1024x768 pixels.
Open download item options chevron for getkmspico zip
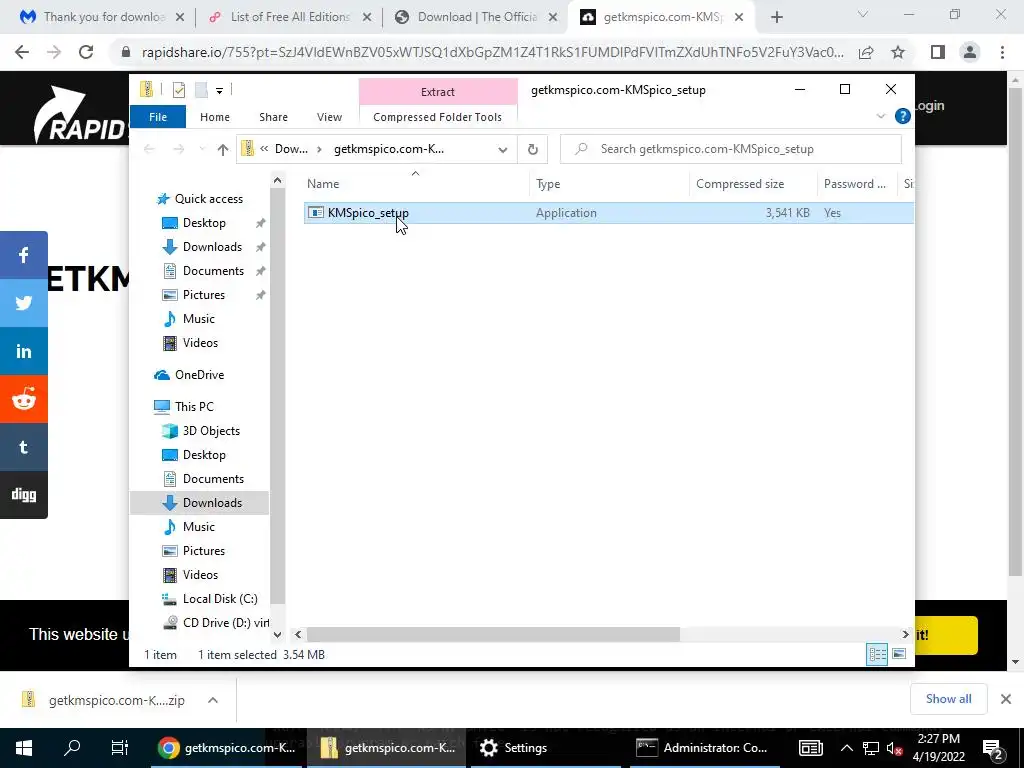(x=213, y=700)
